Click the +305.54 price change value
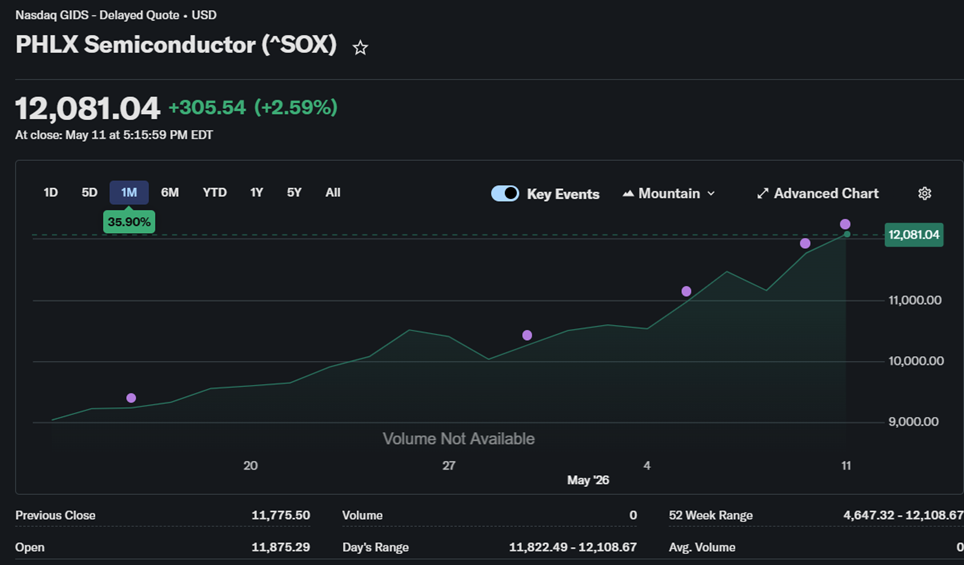 pyautogui.click(x=207, y=108)
